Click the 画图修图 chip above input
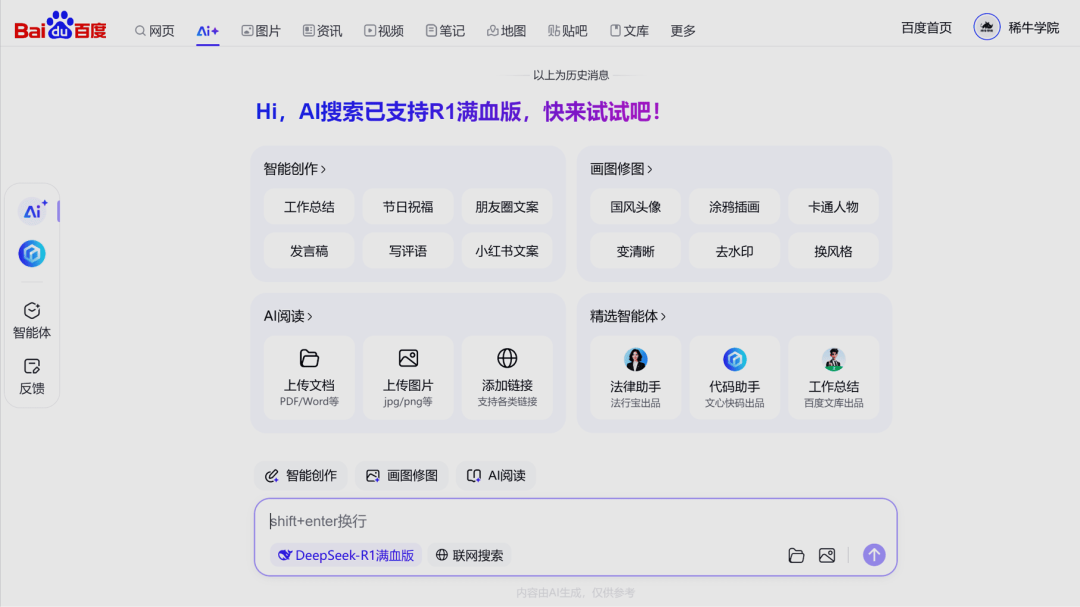1080x607 pixels. point(402,475)
